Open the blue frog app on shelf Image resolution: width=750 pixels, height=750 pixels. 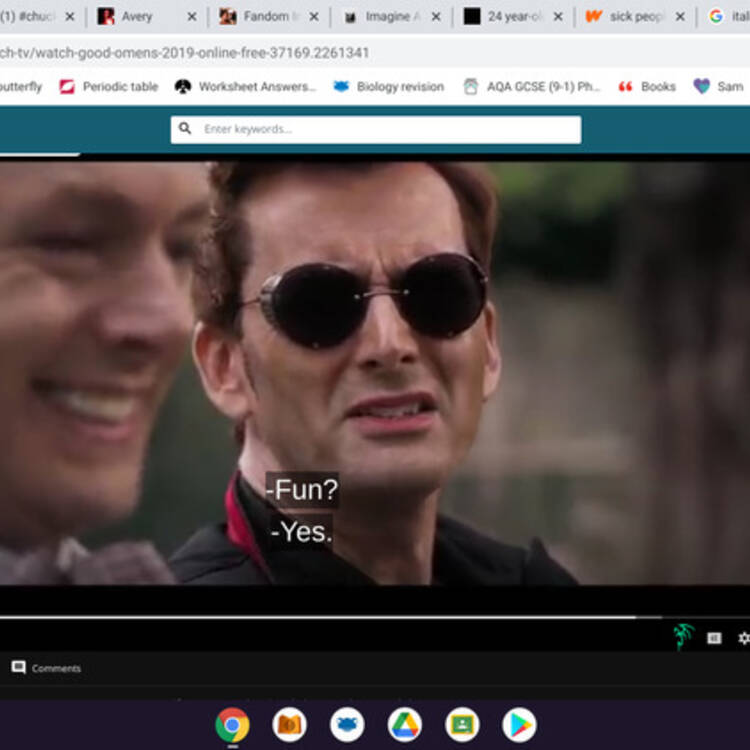(347, 725)
